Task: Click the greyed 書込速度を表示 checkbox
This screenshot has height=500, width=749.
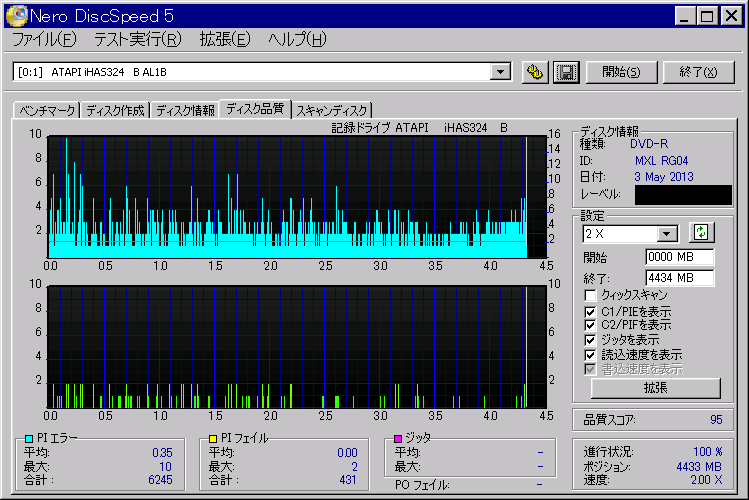Action: coord(590,369)
